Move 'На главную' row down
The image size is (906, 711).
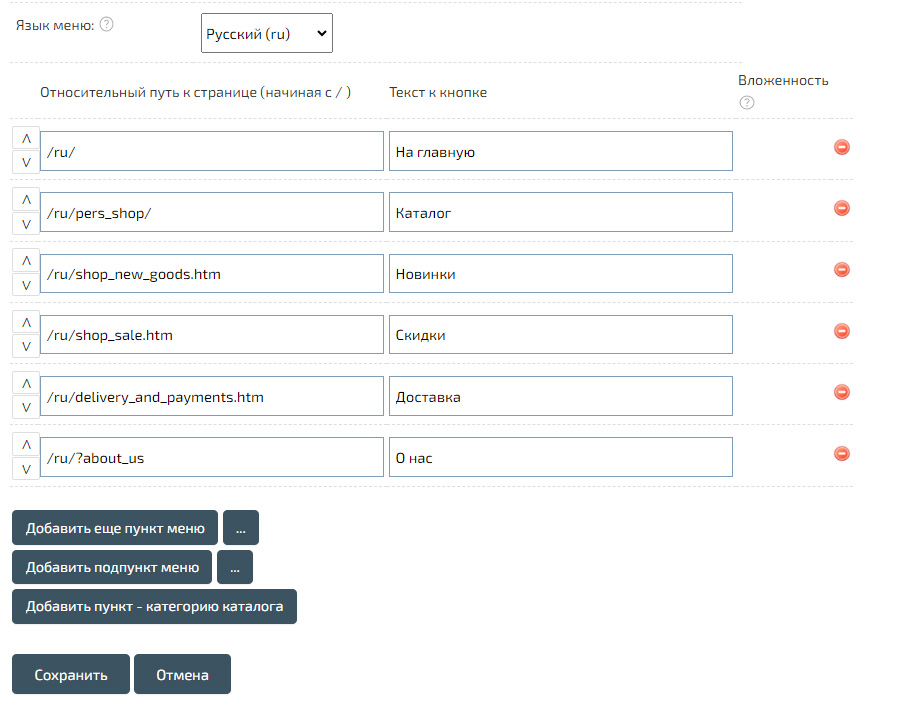[26, 163]
